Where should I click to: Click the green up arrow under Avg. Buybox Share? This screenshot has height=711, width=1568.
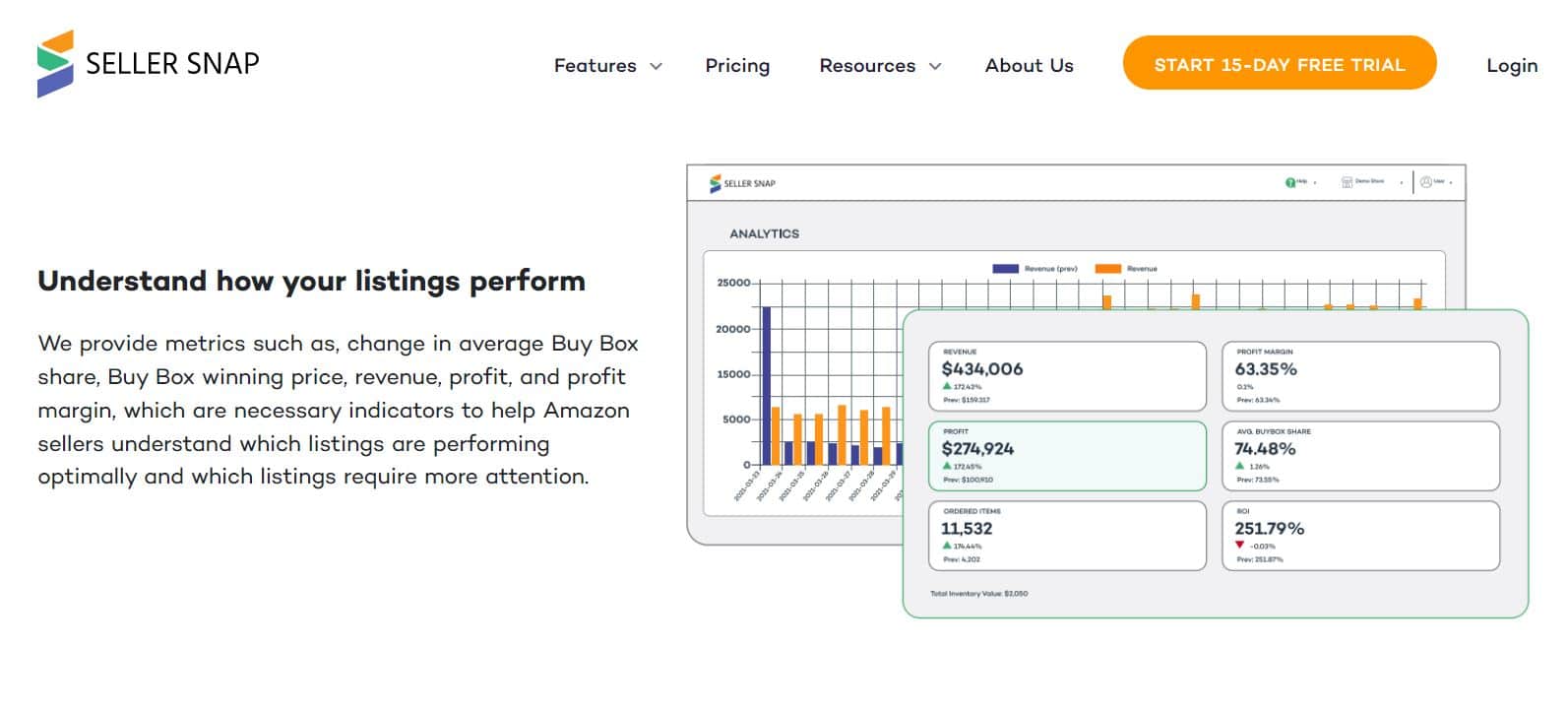click(1240, 466)
